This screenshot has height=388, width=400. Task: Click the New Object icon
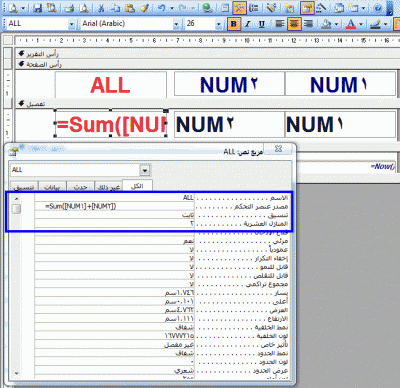click(x=353, y=8)
